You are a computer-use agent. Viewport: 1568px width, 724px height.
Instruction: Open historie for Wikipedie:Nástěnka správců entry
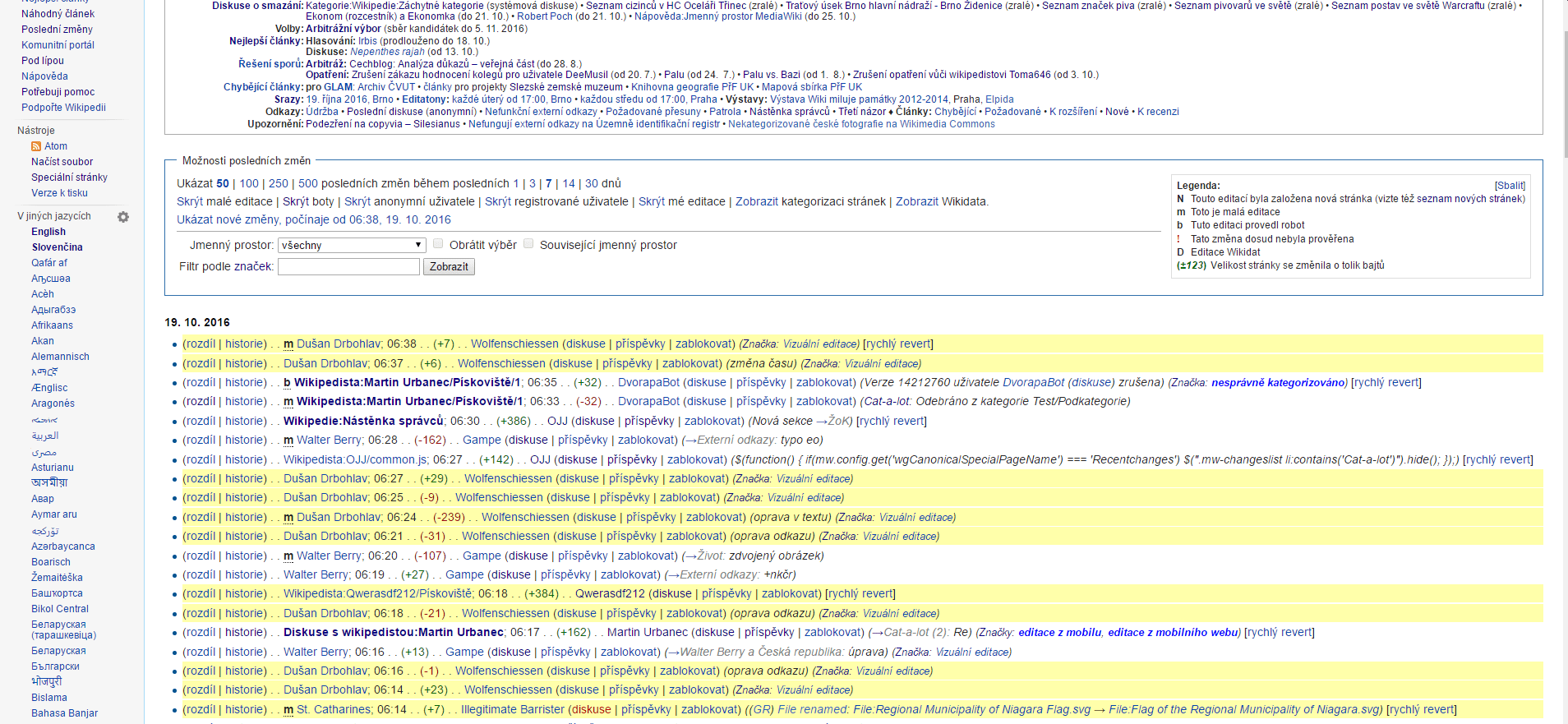(x=246, y=421)
